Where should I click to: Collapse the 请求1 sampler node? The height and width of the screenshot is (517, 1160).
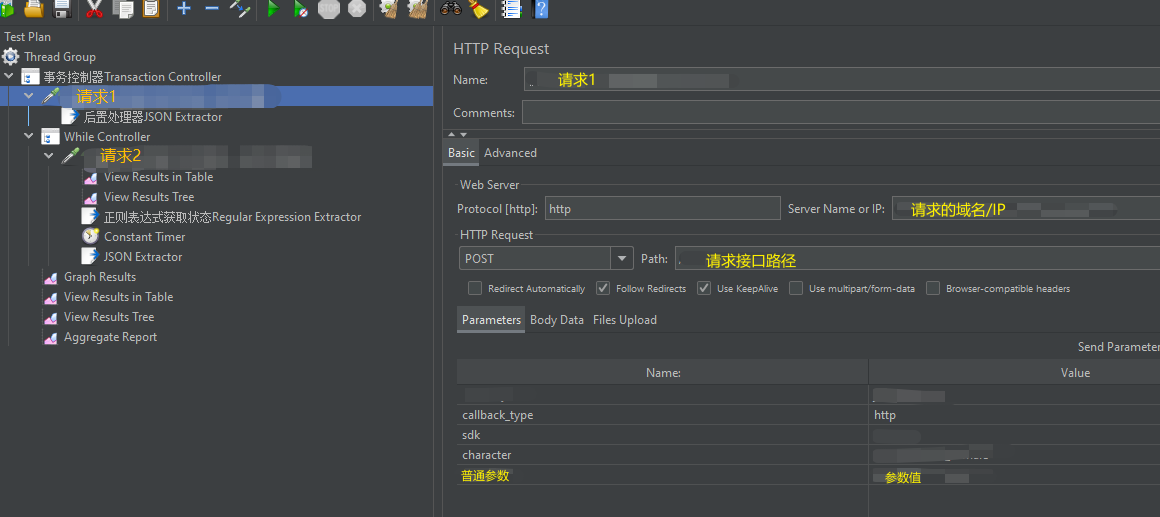pos(29,96)
